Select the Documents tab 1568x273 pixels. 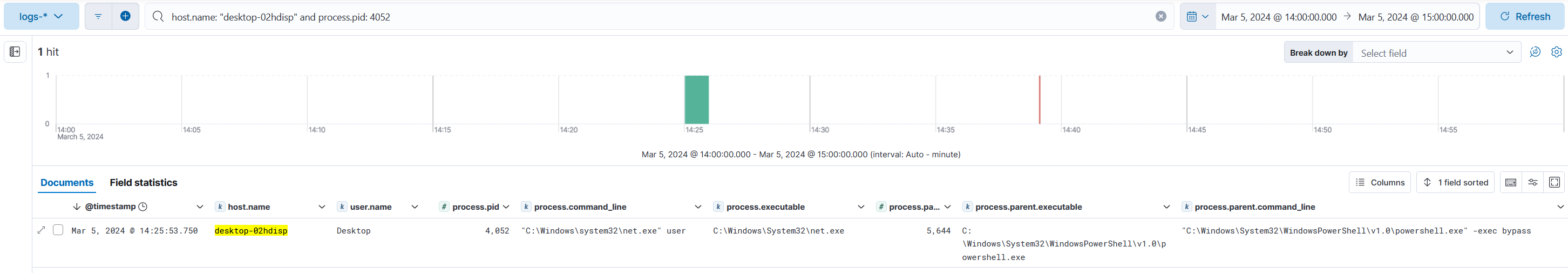point(67,182)
